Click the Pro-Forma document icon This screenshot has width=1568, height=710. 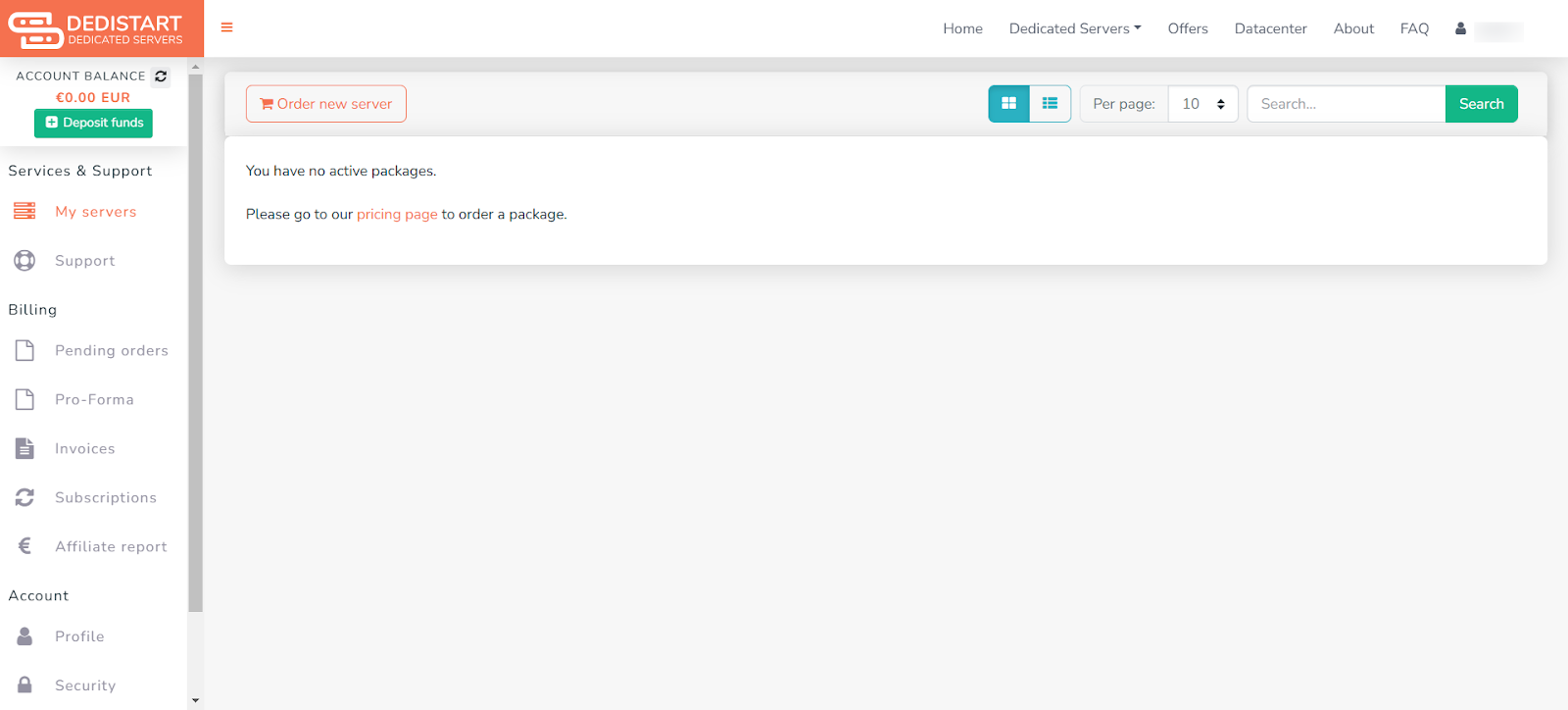click(x=24, y=399)
